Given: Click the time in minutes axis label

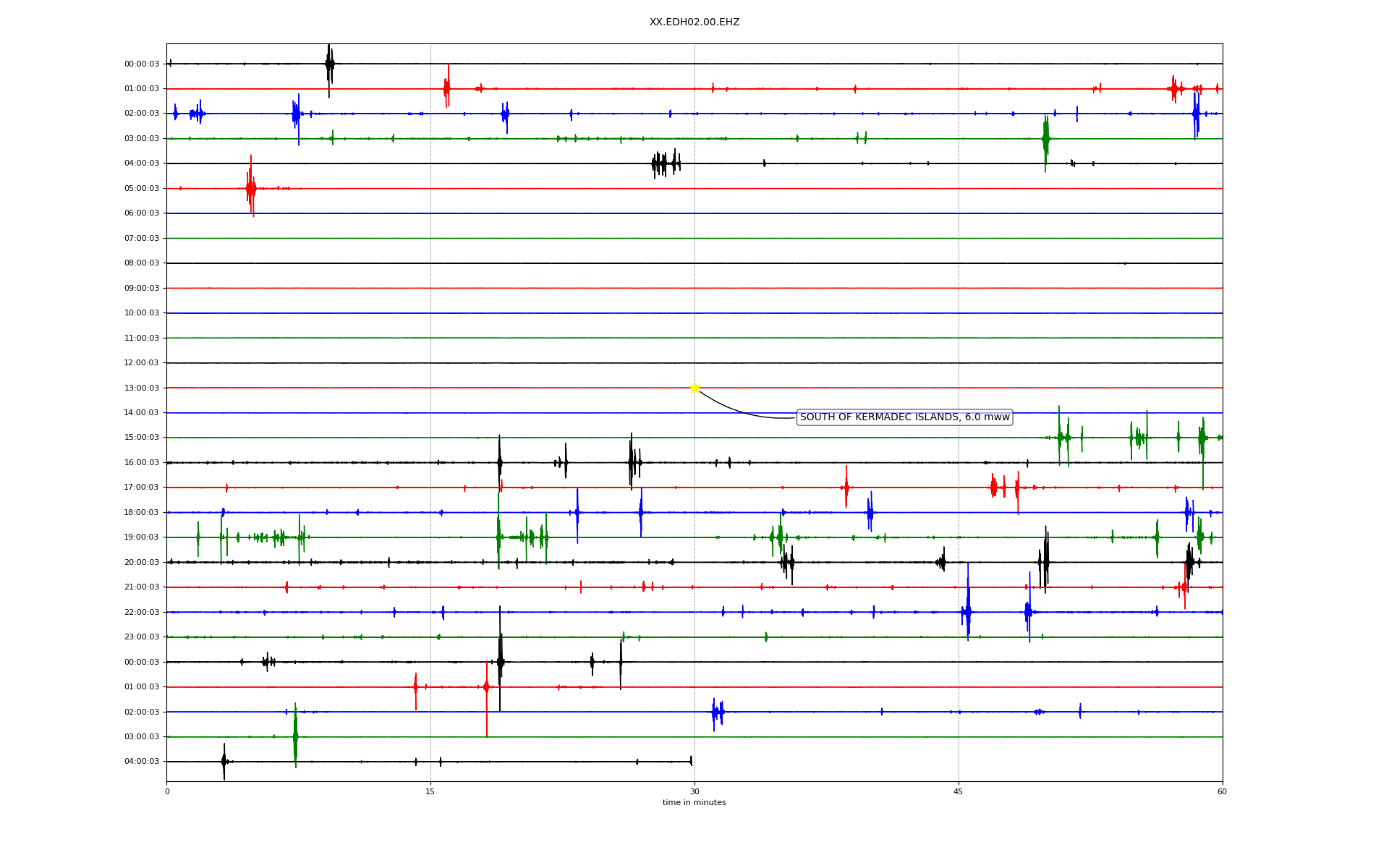Looking at the screenshot, I should click(694, 803).
